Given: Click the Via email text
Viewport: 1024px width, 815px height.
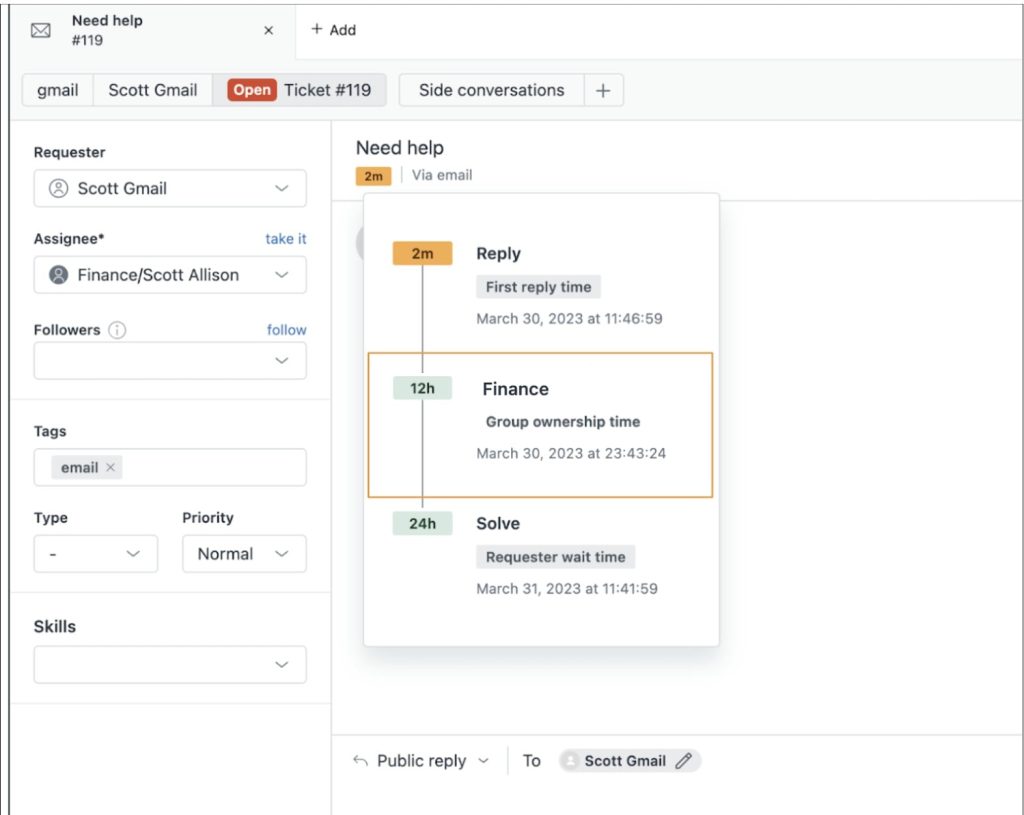Looking at the screenshot, I should pyautogui.click(x=441, y=175).
